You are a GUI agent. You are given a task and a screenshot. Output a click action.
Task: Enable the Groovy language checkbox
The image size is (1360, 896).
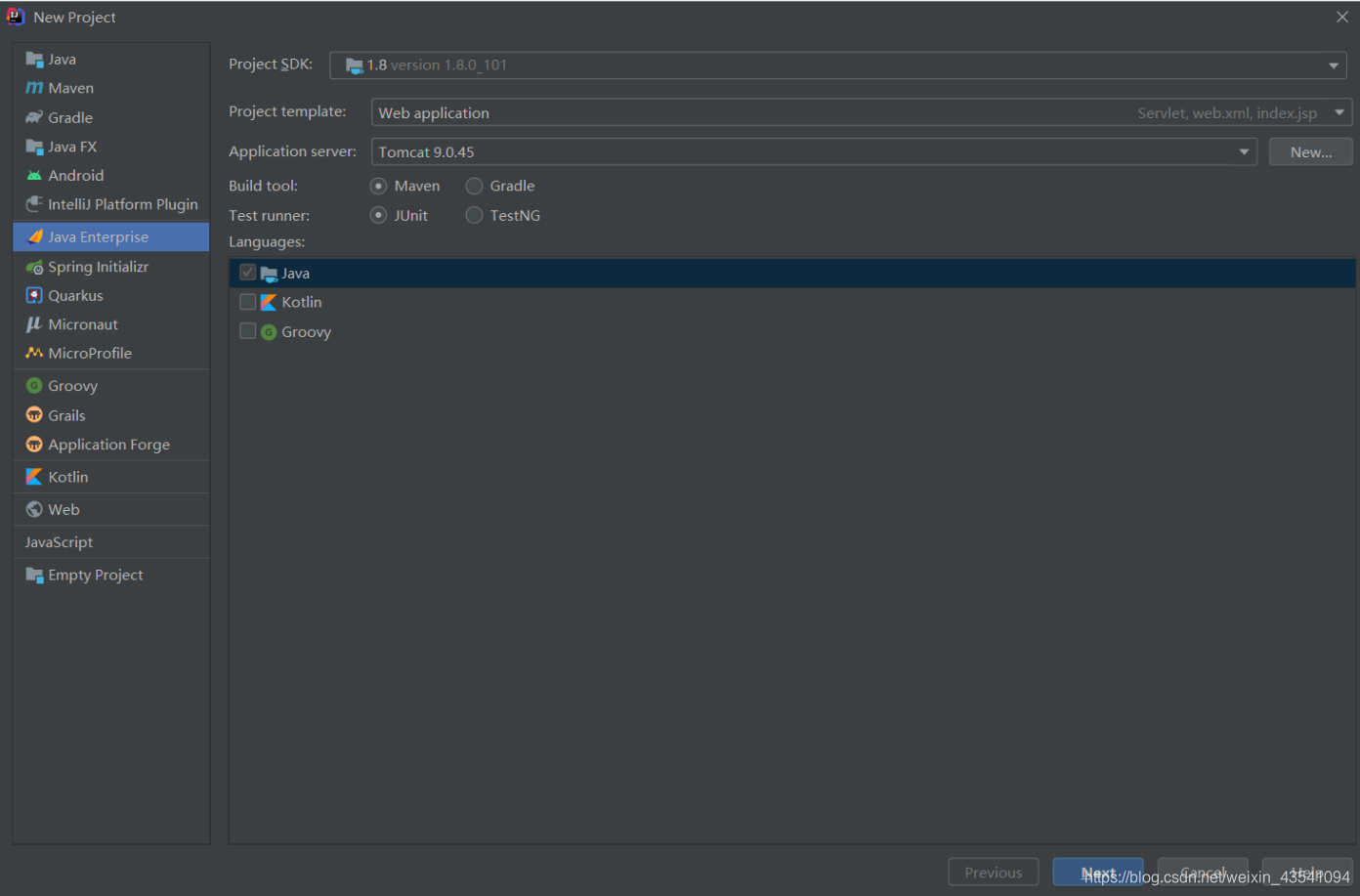pyautogui.click(x=247, y=331)
